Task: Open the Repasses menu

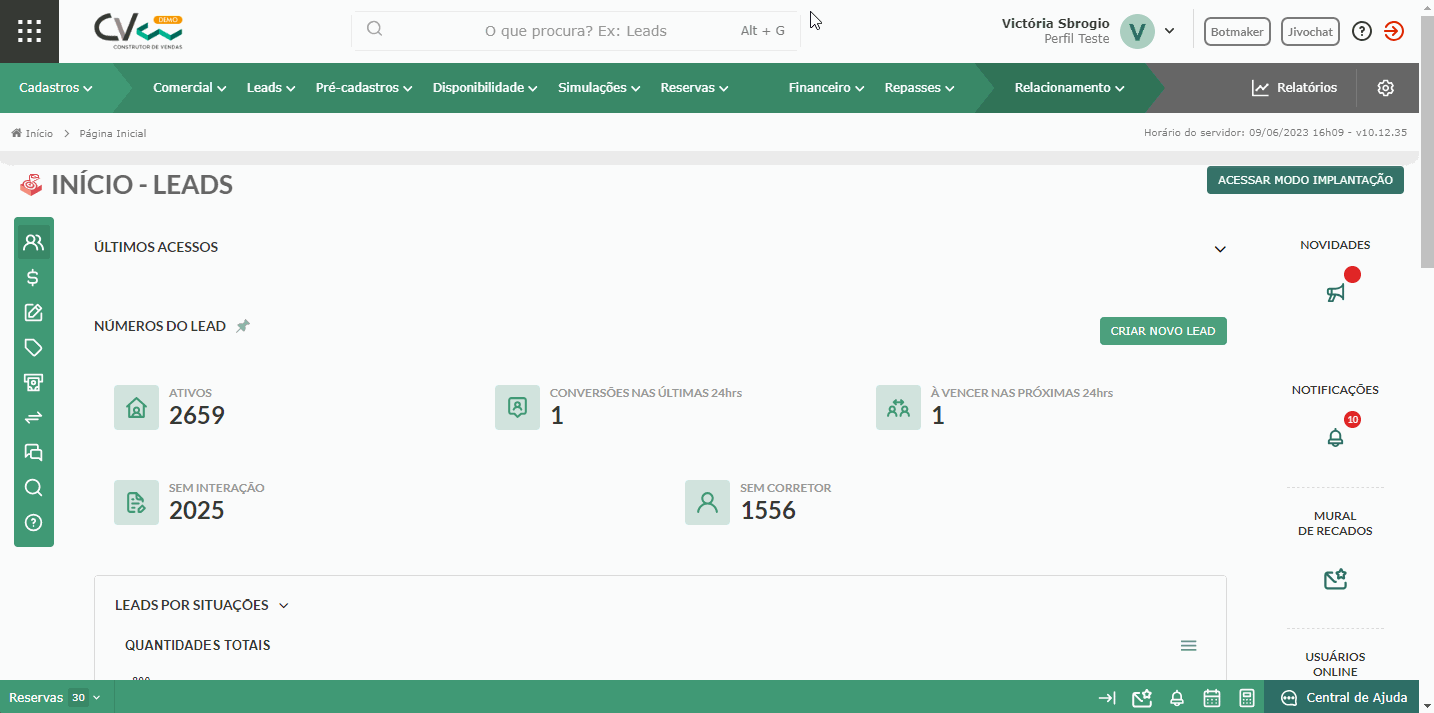Action: tap(919, 88)
